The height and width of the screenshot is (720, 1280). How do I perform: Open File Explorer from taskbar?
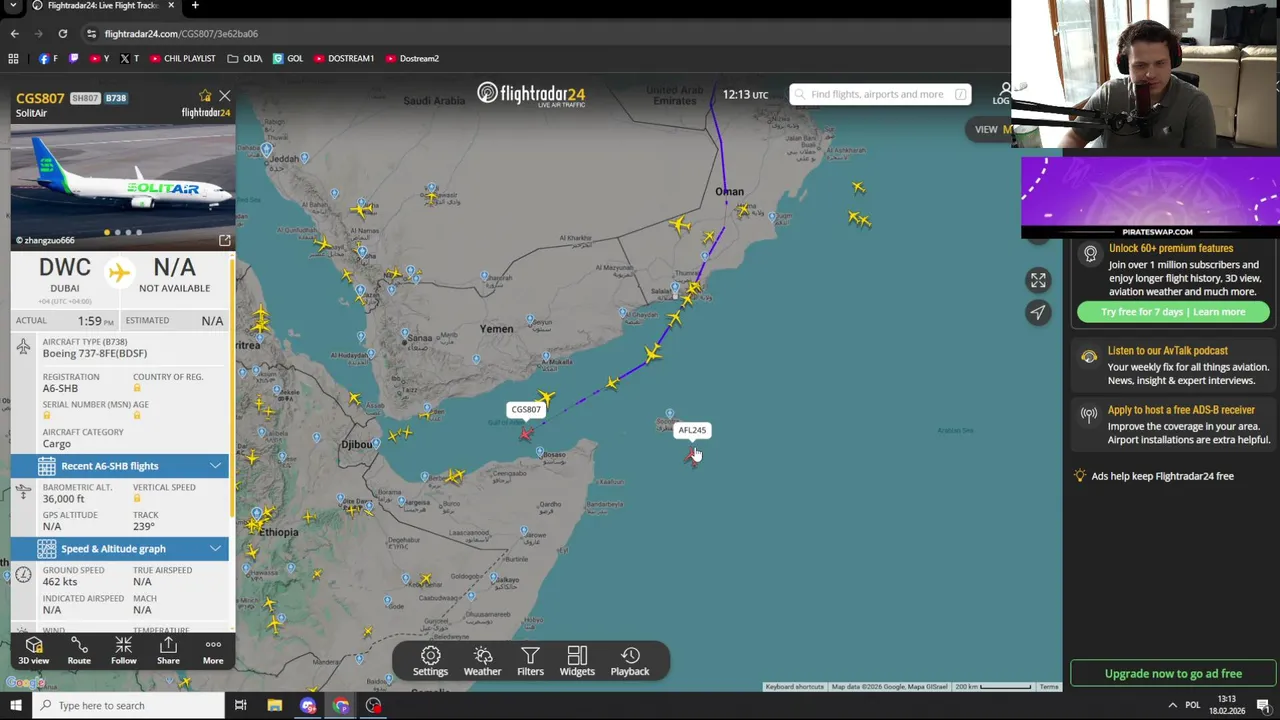click(x=274, y=705)
